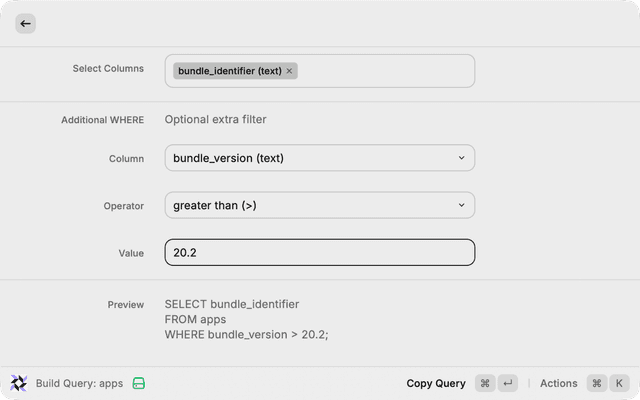The width and height of the screenshot is (640, 400).
Task: Click the green database icon beside apps
Action: 139,383
